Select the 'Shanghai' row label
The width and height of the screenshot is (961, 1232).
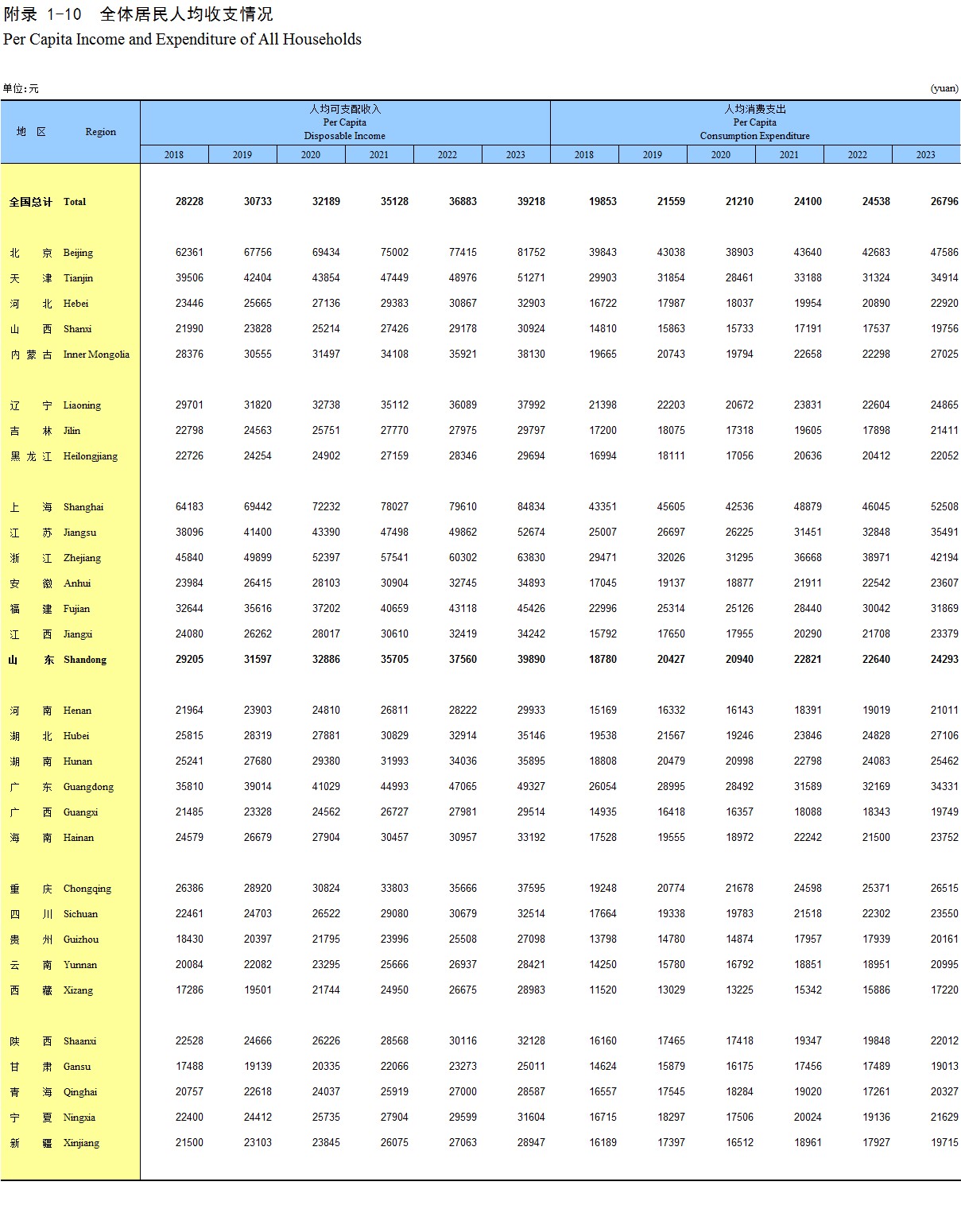point(83,507)
